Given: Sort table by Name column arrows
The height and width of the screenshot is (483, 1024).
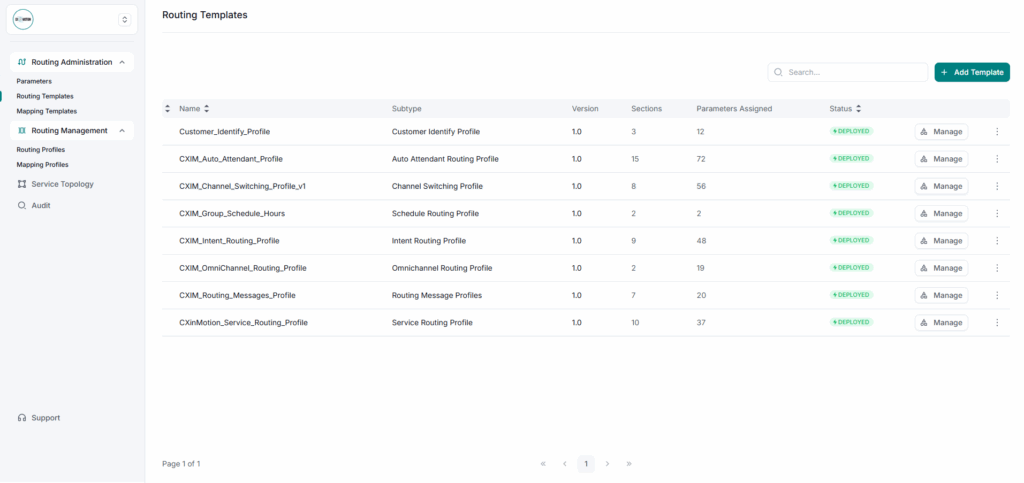Looking at the screenshot, I should (x=206, y=108).
